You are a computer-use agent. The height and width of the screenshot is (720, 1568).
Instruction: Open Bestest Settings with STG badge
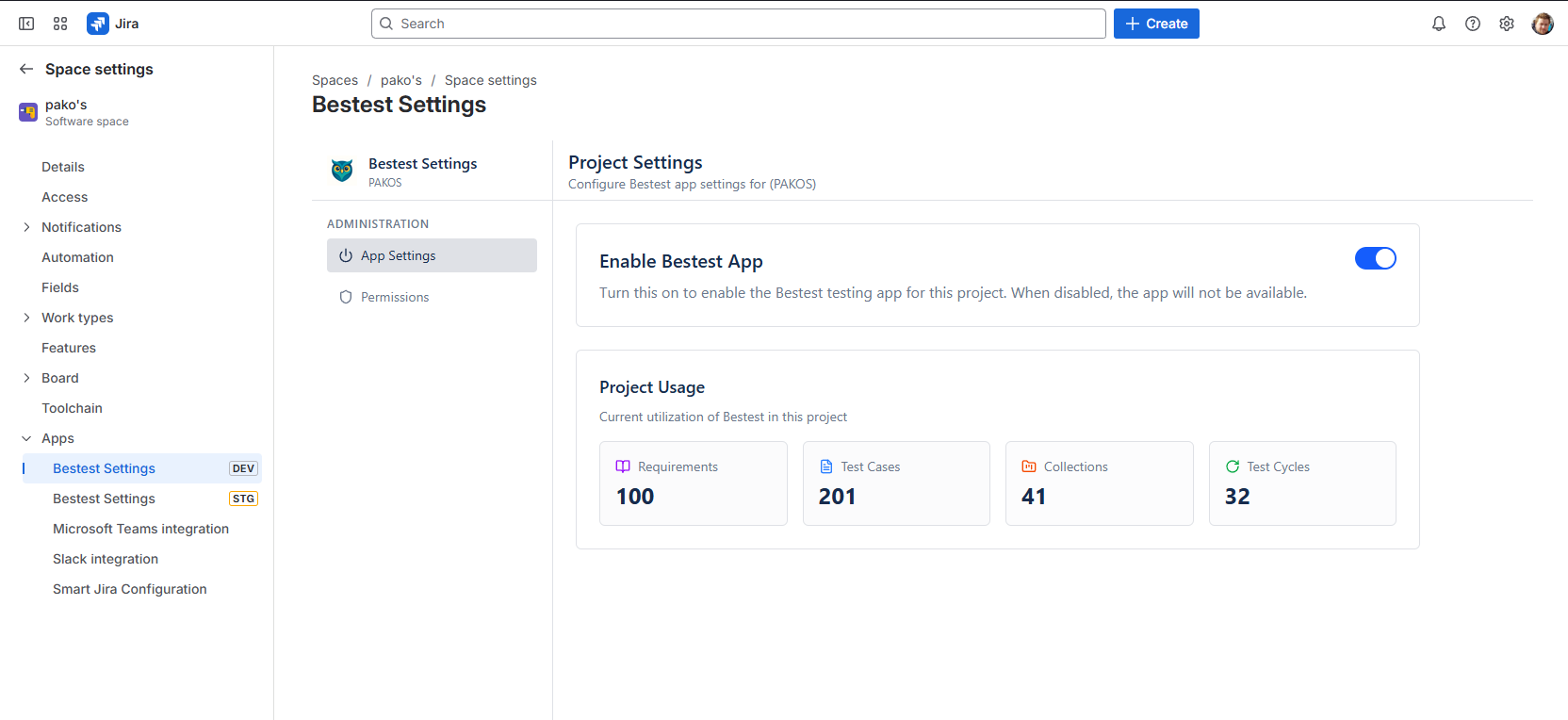[104, 499]
